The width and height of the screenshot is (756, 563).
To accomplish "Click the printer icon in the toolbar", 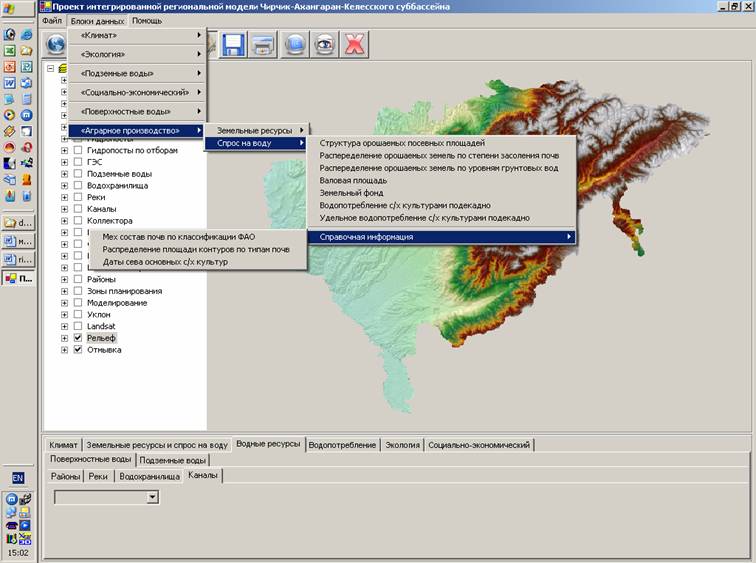I will (263, 45).
